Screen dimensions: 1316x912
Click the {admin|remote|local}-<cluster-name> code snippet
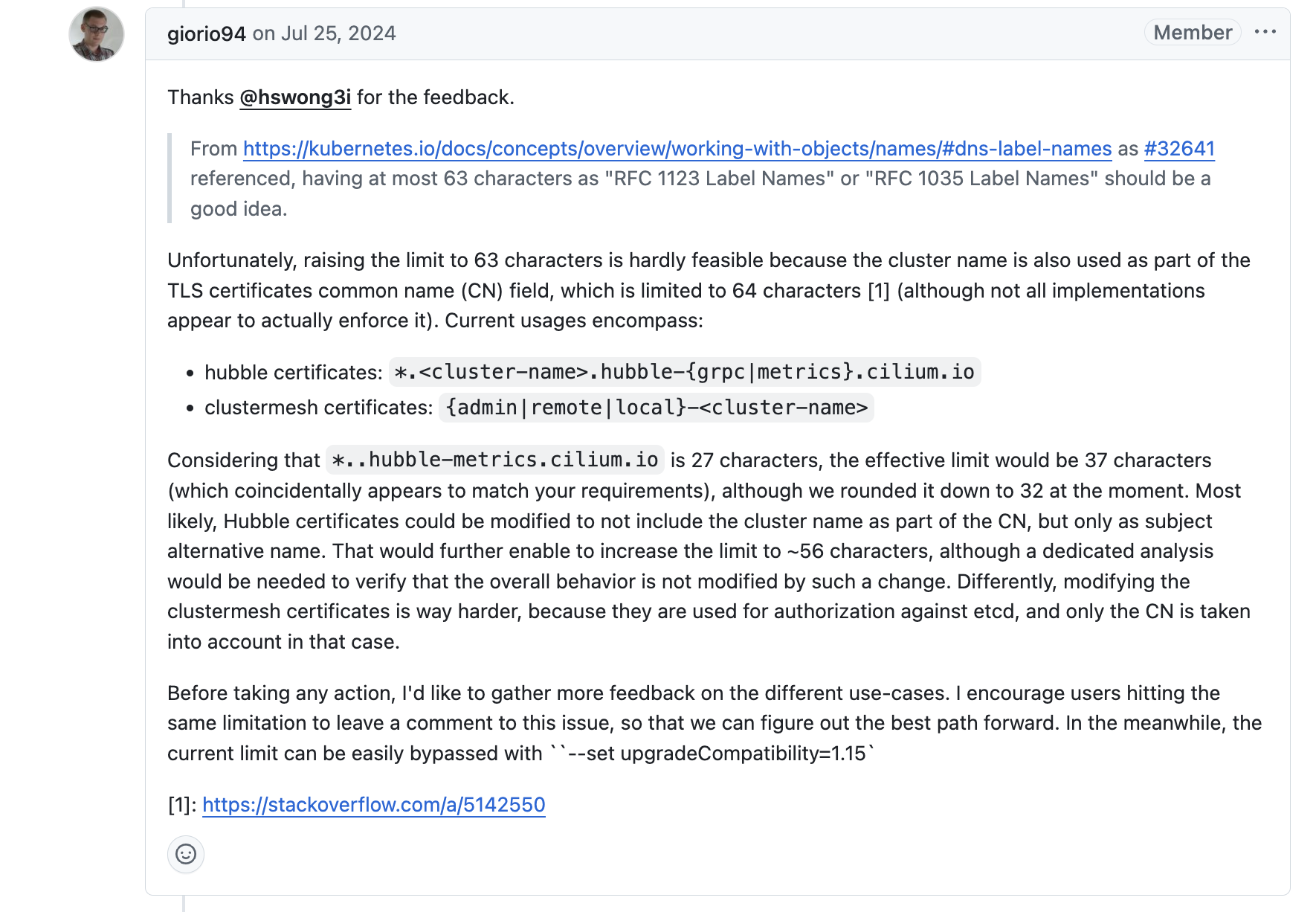tap(657, 408)
